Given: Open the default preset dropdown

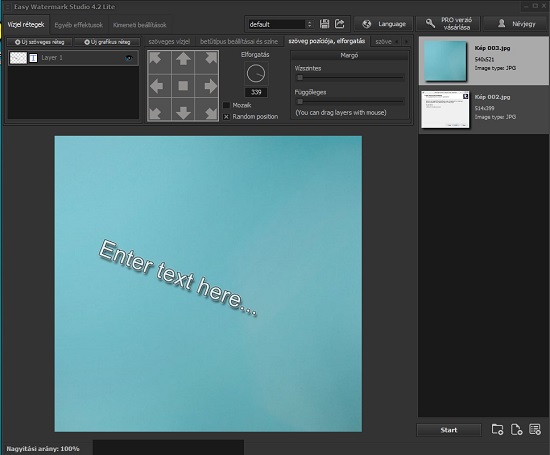Looking at the screenshot, I should (x=280, y=24).
